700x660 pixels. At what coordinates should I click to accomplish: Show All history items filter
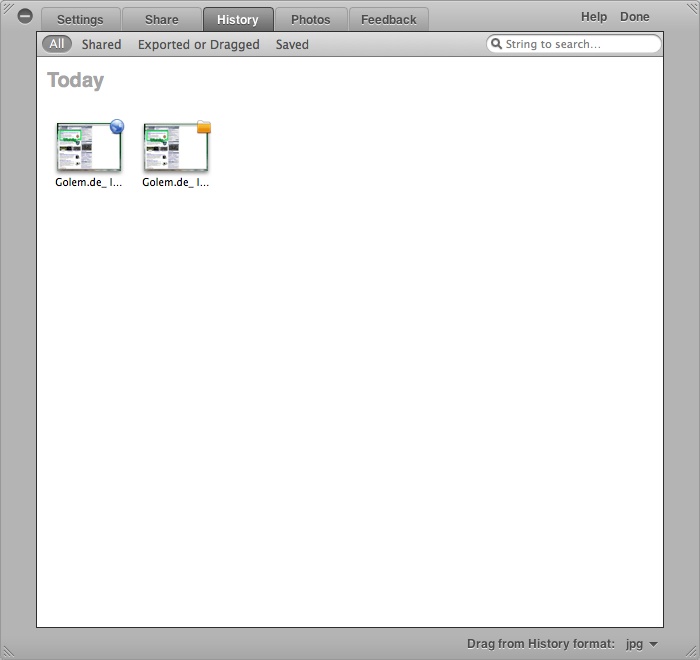57,44
